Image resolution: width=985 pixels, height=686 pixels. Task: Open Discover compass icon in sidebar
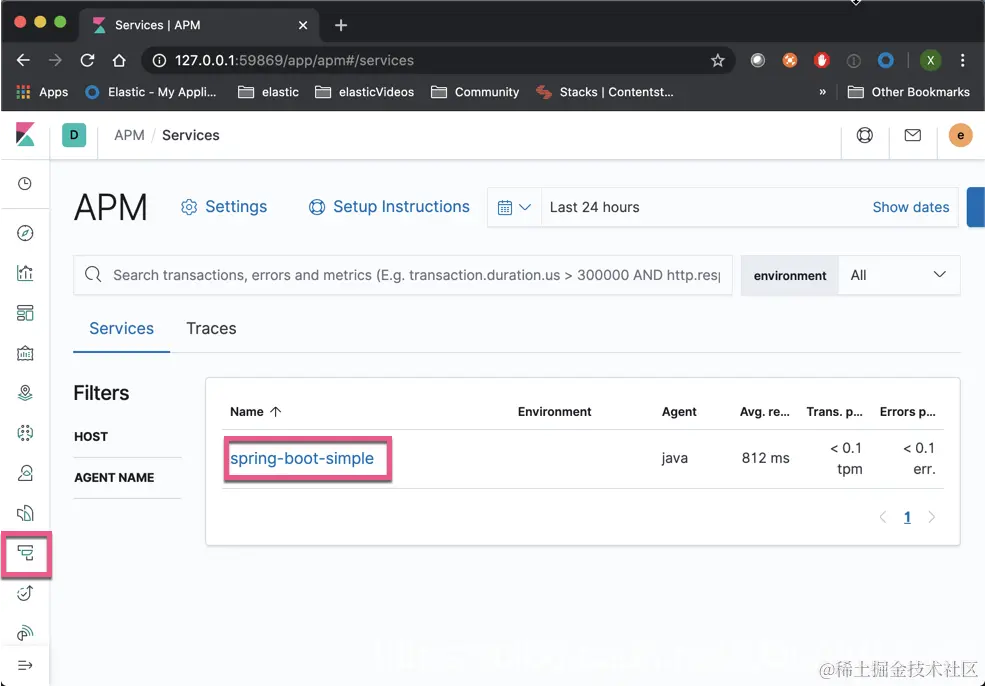[x=24, y=233]
